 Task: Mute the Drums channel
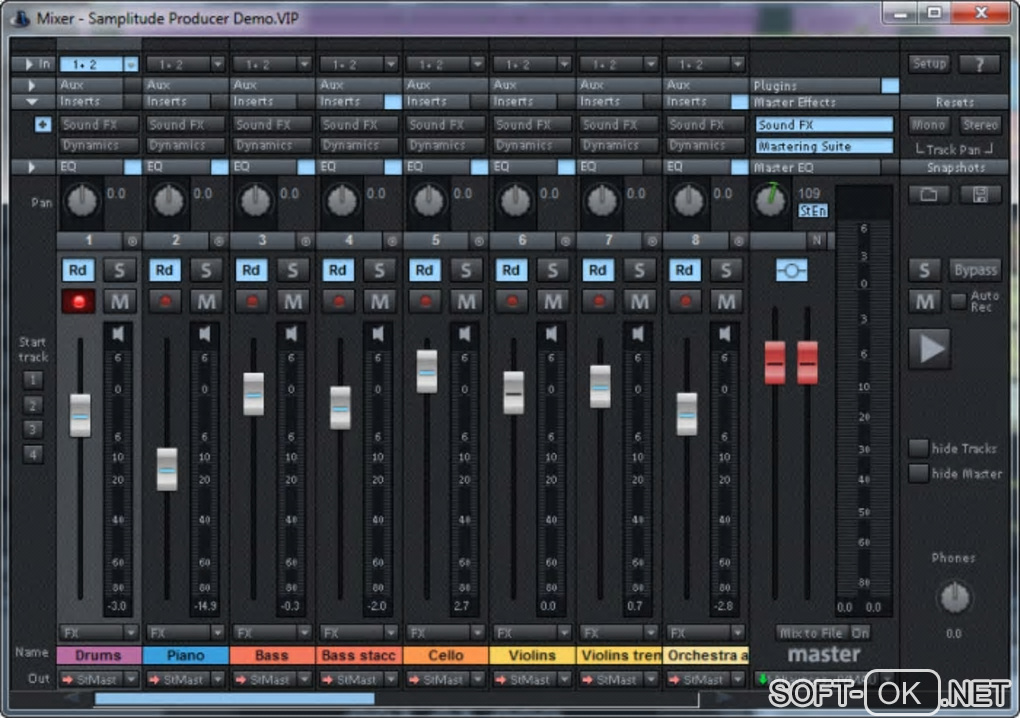(120, 301)
